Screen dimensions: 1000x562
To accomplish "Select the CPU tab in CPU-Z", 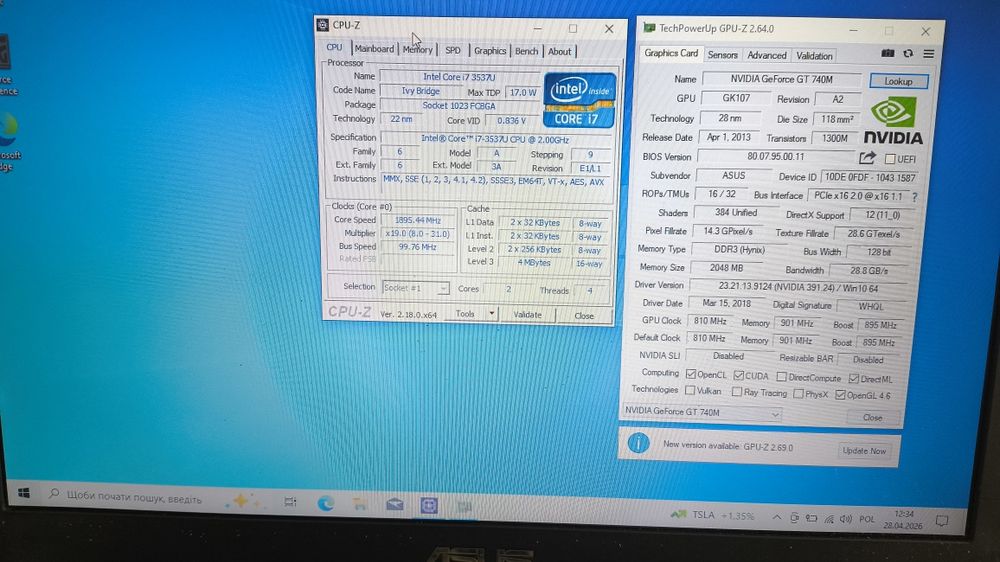I will click(x=334, y=48).
